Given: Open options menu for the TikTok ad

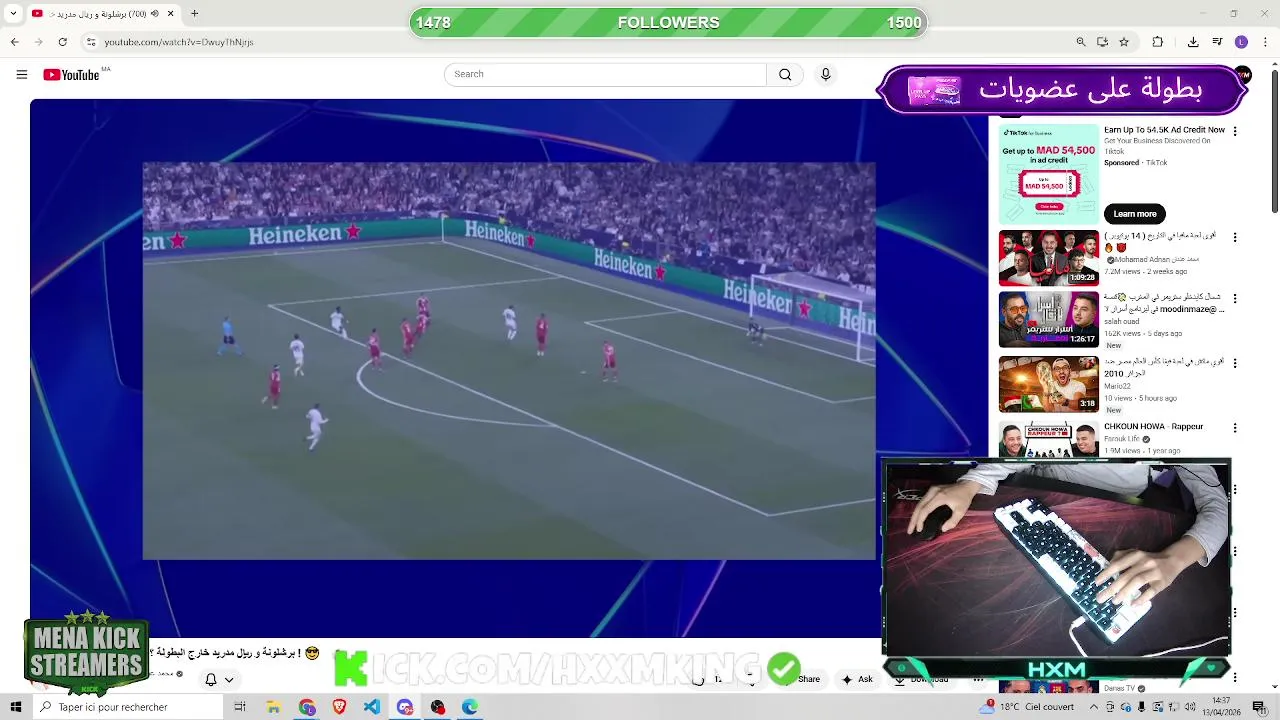Looking at the screenshot, I should click(1235, 131).
